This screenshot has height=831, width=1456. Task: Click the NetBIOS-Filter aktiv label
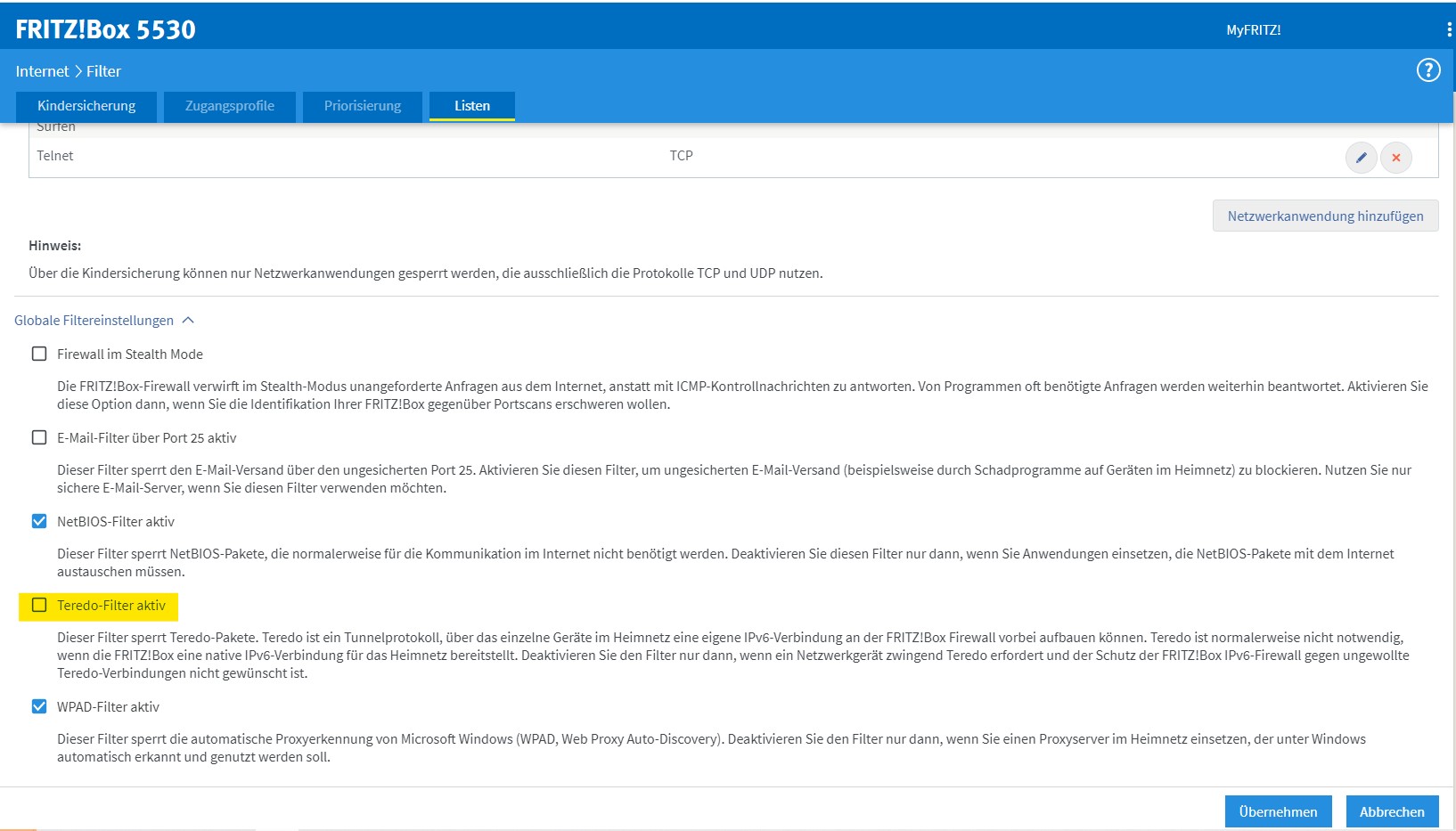(x=116, y=522)
